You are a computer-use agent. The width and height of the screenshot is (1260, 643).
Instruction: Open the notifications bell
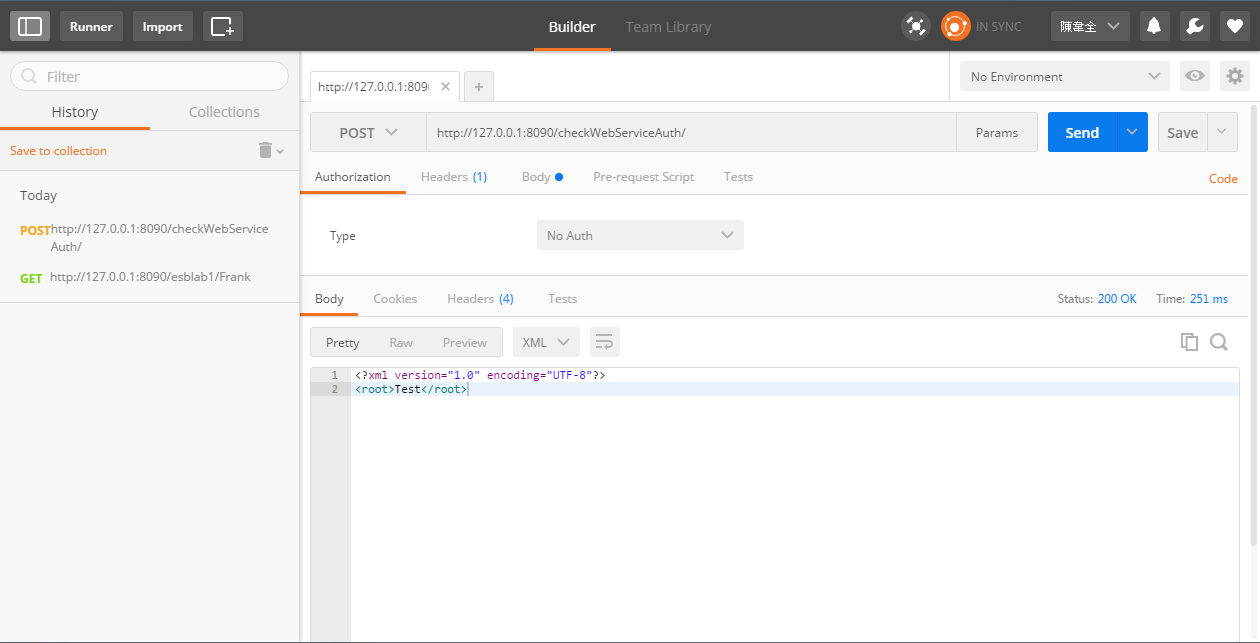point(1154,26)
